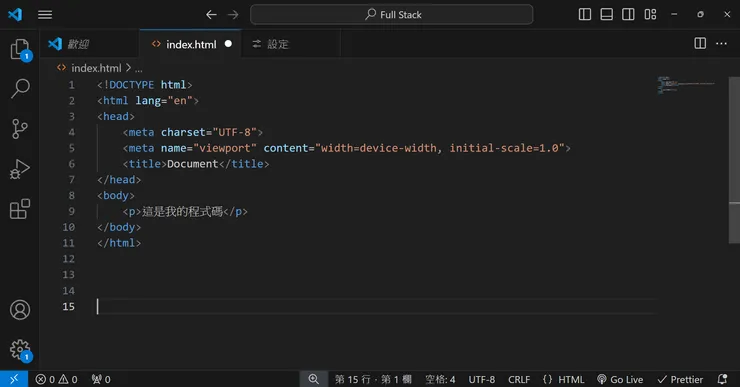
Task: Open the Explorer view in activity bar
Action: (x=20, y=50)
